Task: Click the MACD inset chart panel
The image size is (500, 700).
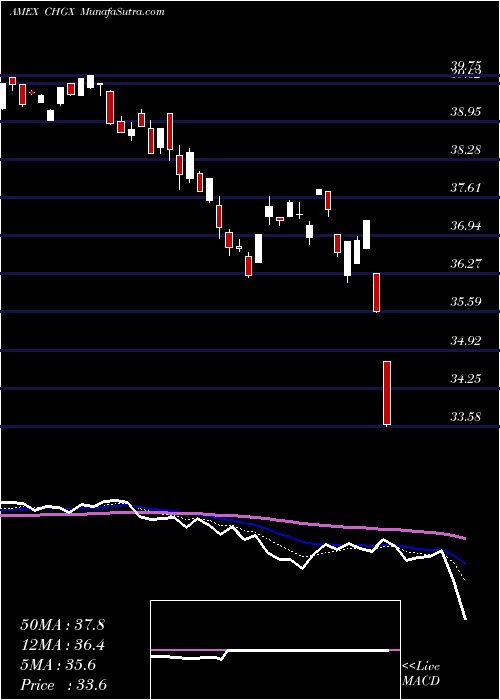Action: pos(275,650)
